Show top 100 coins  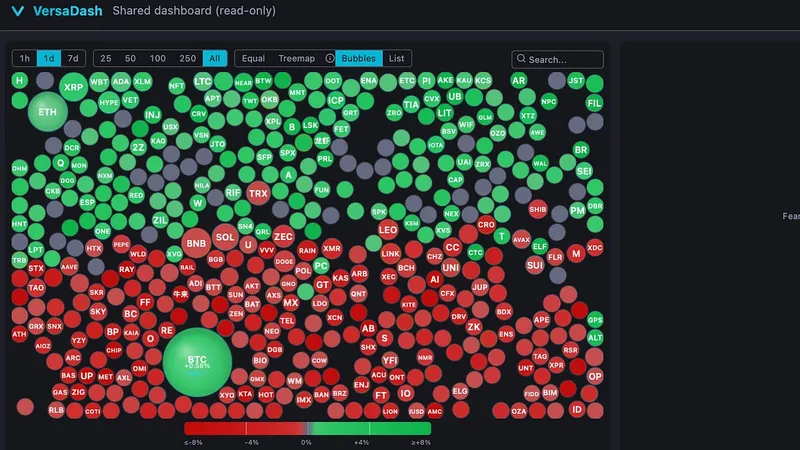click(158, 58)
